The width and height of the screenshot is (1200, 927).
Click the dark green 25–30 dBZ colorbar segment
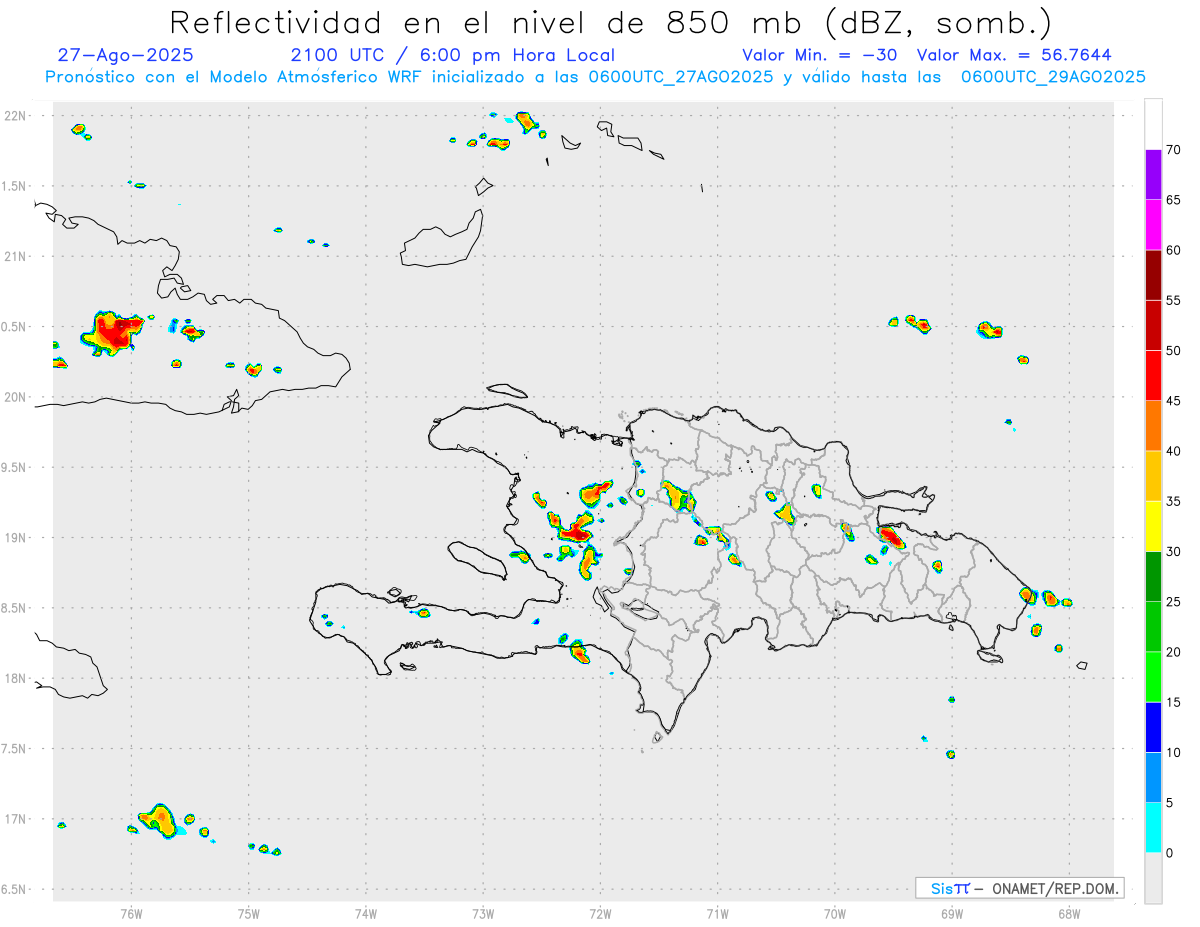[1153, 576]
